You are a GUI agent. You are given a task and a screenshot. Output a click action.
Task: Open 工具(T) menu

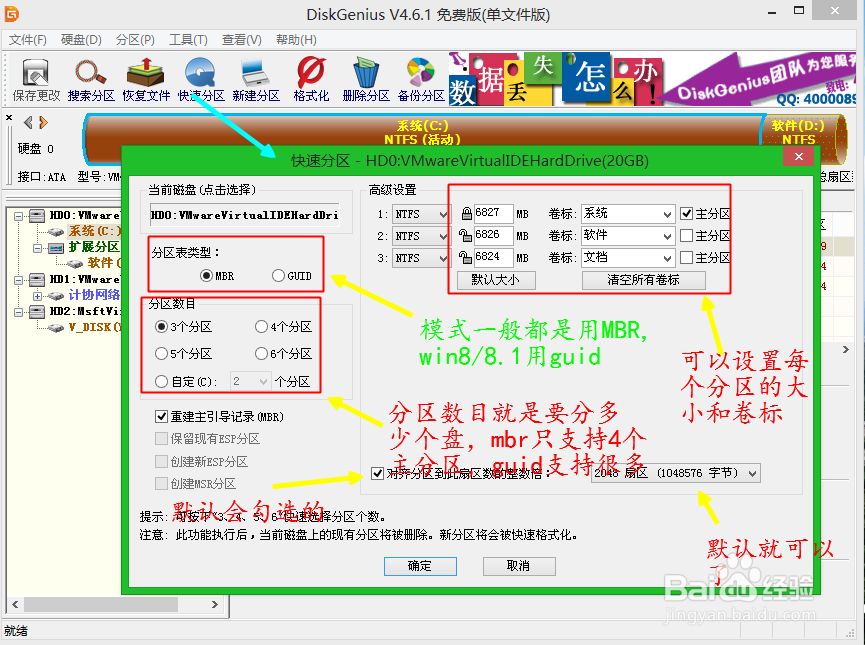[x=188, y=40]
